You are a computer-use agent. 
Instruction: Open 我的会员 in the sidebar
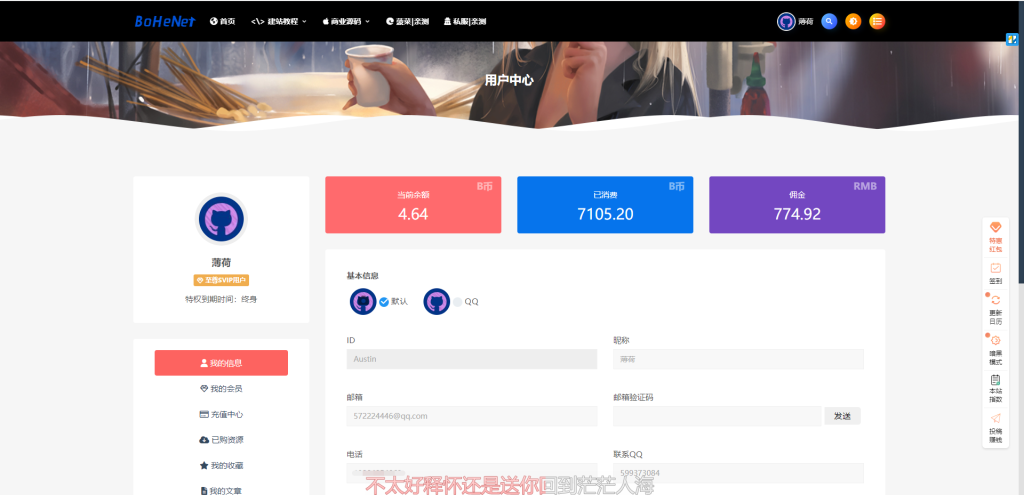(x=221, y=389)
